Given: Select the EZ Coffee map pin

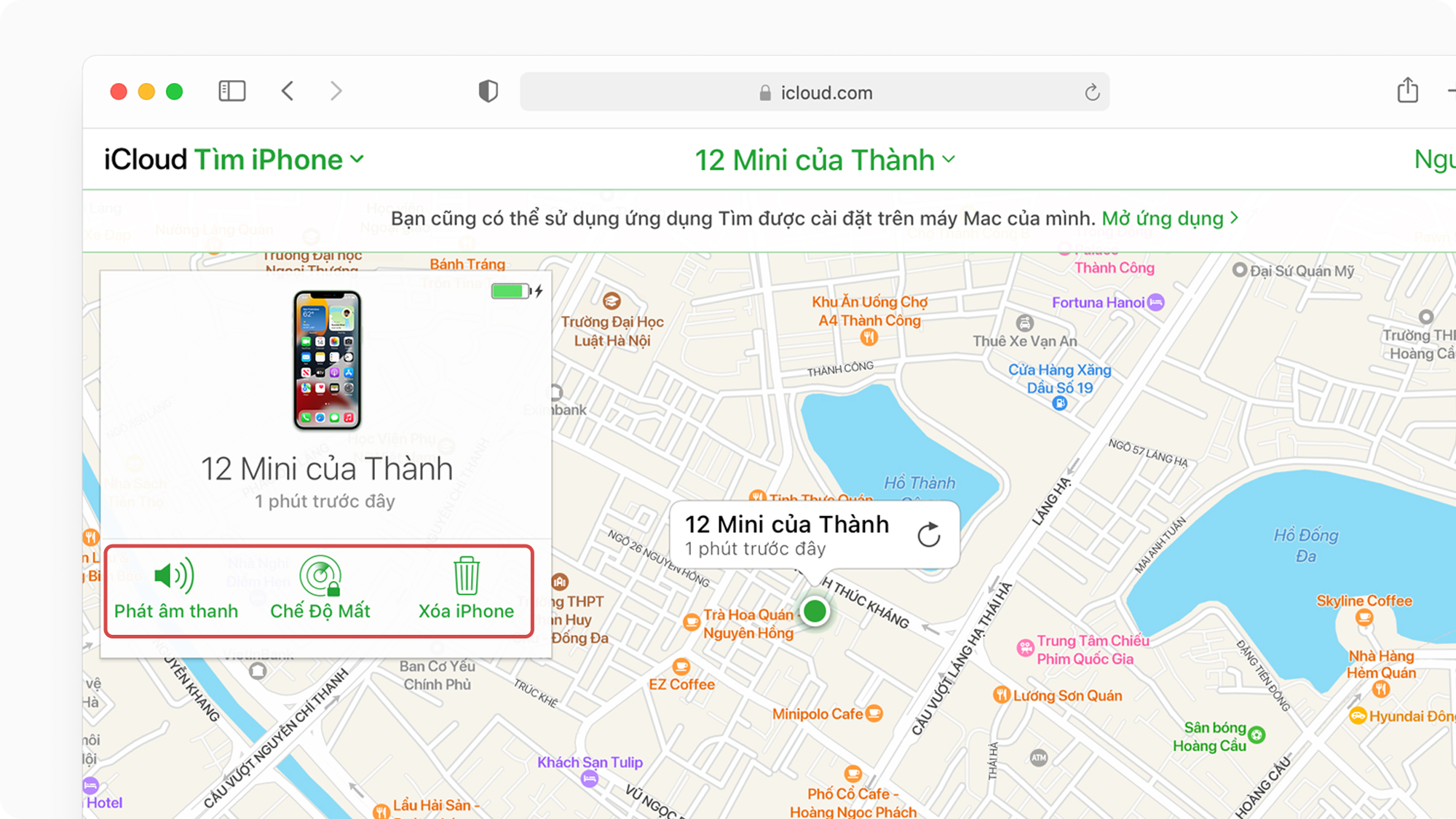Looking at the screenshot, I should 681,665.
